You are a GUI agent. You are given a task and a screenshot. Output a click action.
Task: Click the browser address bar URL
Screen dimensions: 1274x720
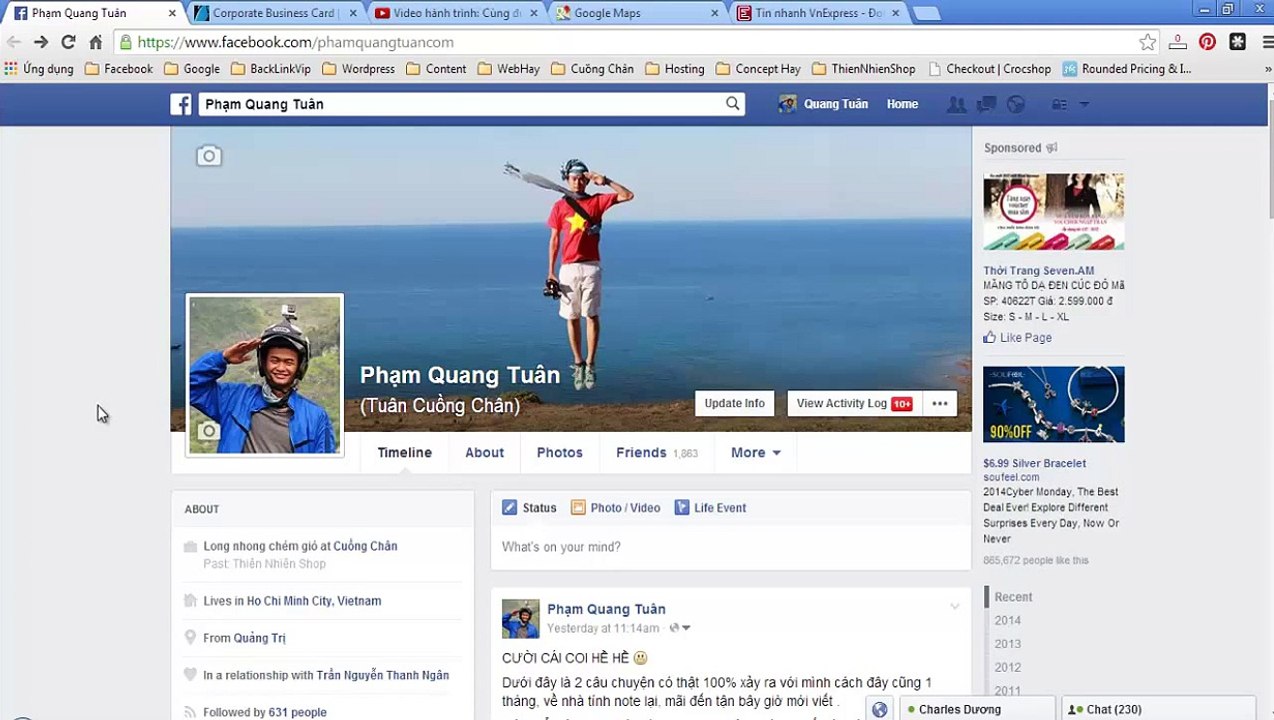tap(295, 42)
